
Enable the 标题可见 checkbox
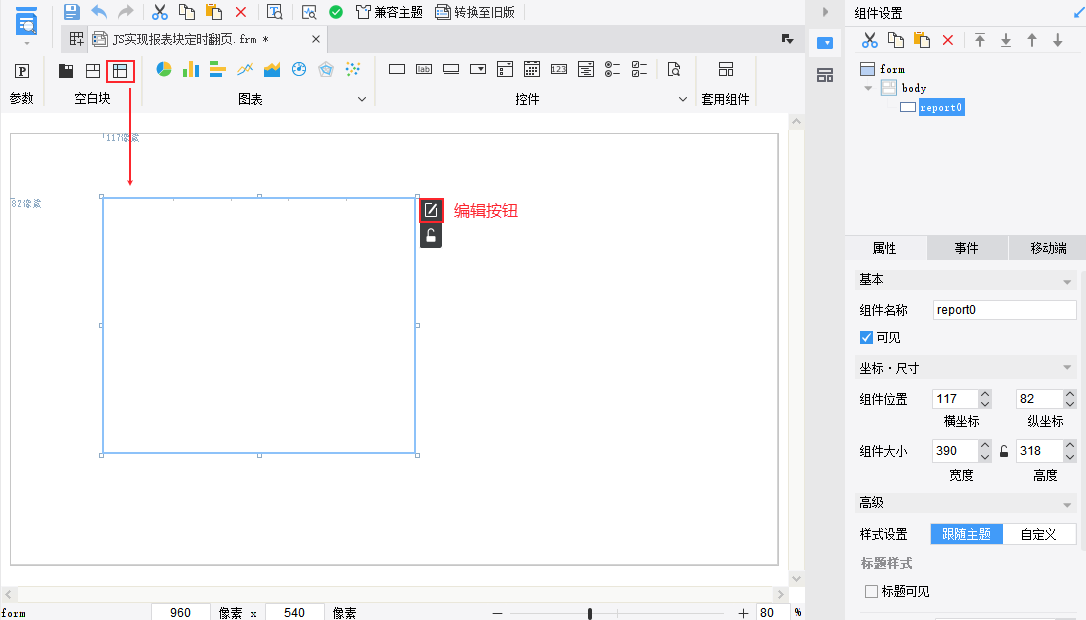(871, 591)
